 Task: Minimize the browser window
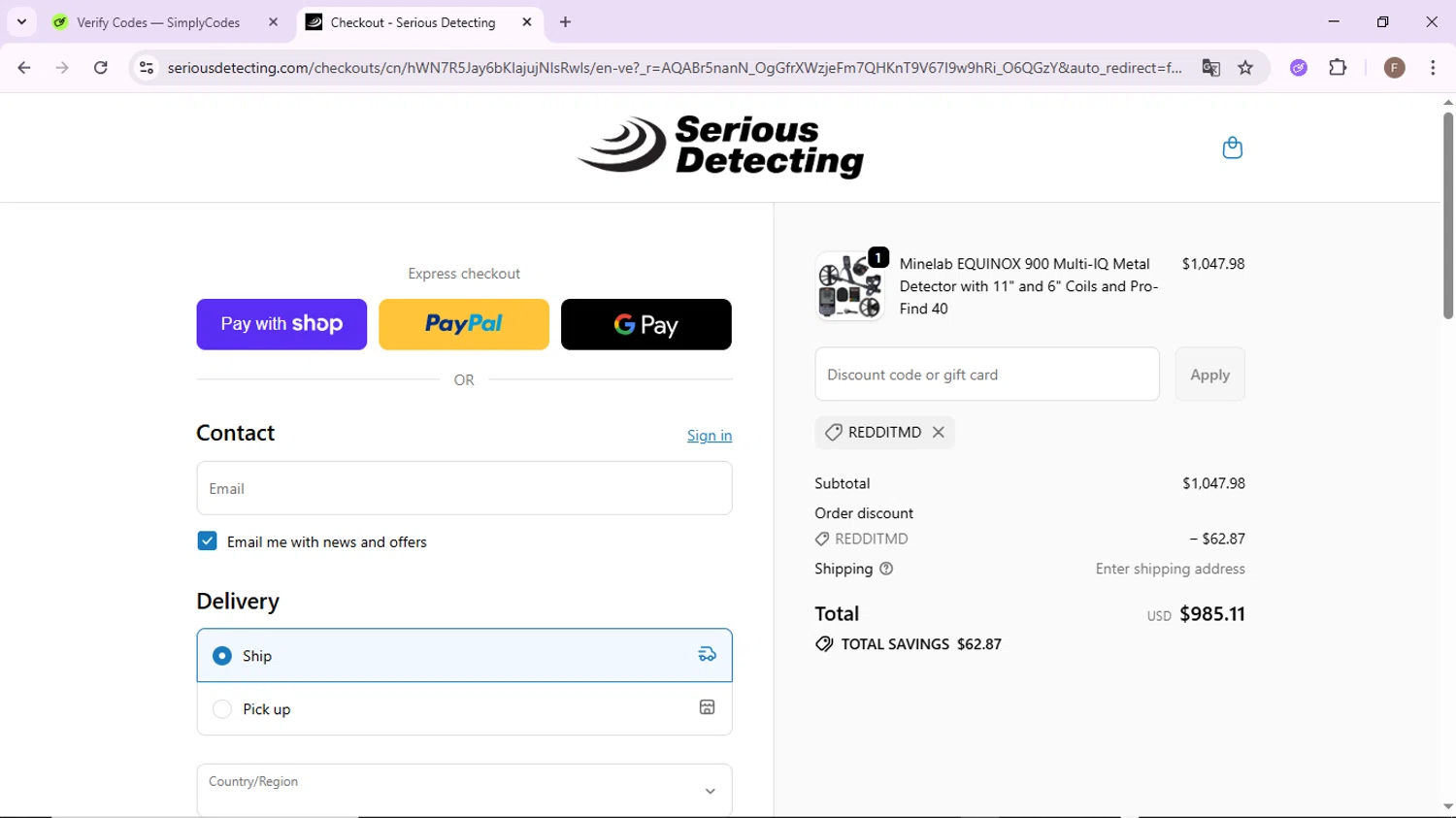point(1334,21)
